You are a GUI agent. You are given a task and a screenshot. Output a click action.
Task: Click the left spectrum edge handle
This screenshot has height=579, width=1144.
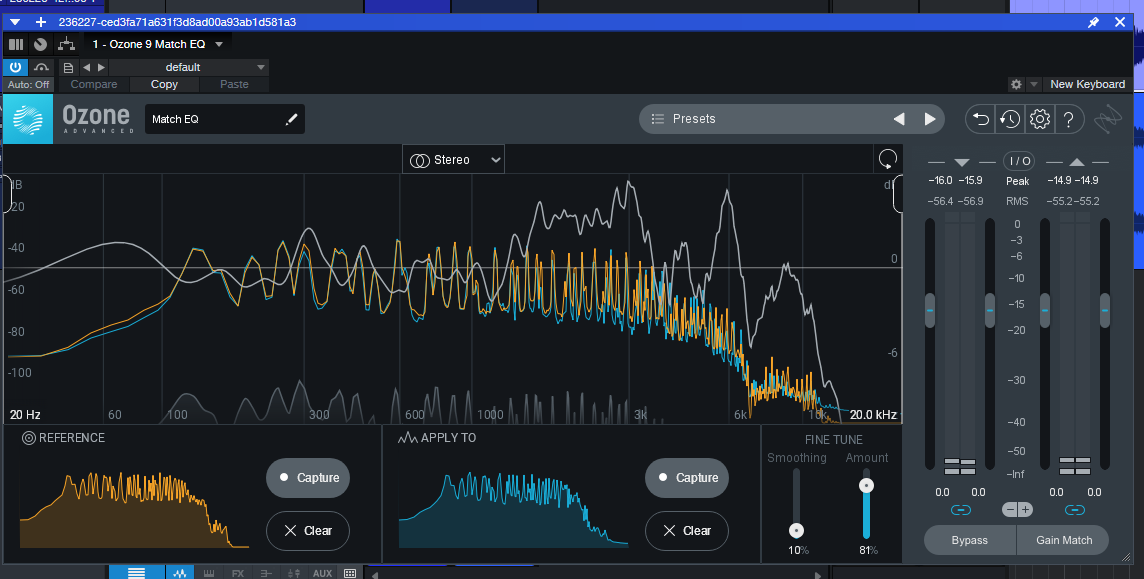pyautogui.click(x=7, y=194)
